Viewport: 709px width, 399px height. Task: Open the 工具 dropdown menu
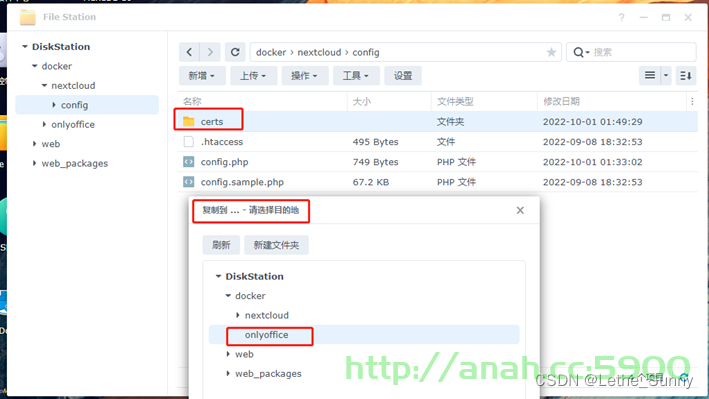click(x=356, y=76)
